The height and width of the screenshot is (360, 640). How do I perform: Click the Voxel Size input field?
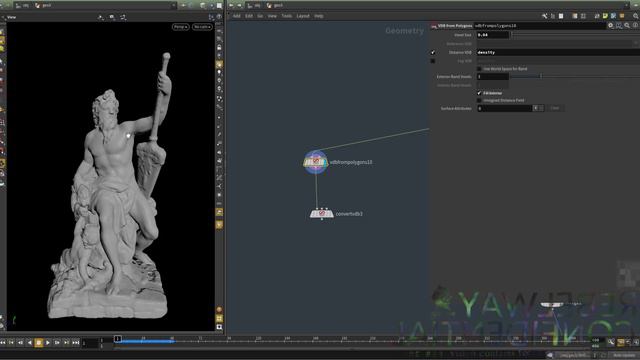point(493,35)
